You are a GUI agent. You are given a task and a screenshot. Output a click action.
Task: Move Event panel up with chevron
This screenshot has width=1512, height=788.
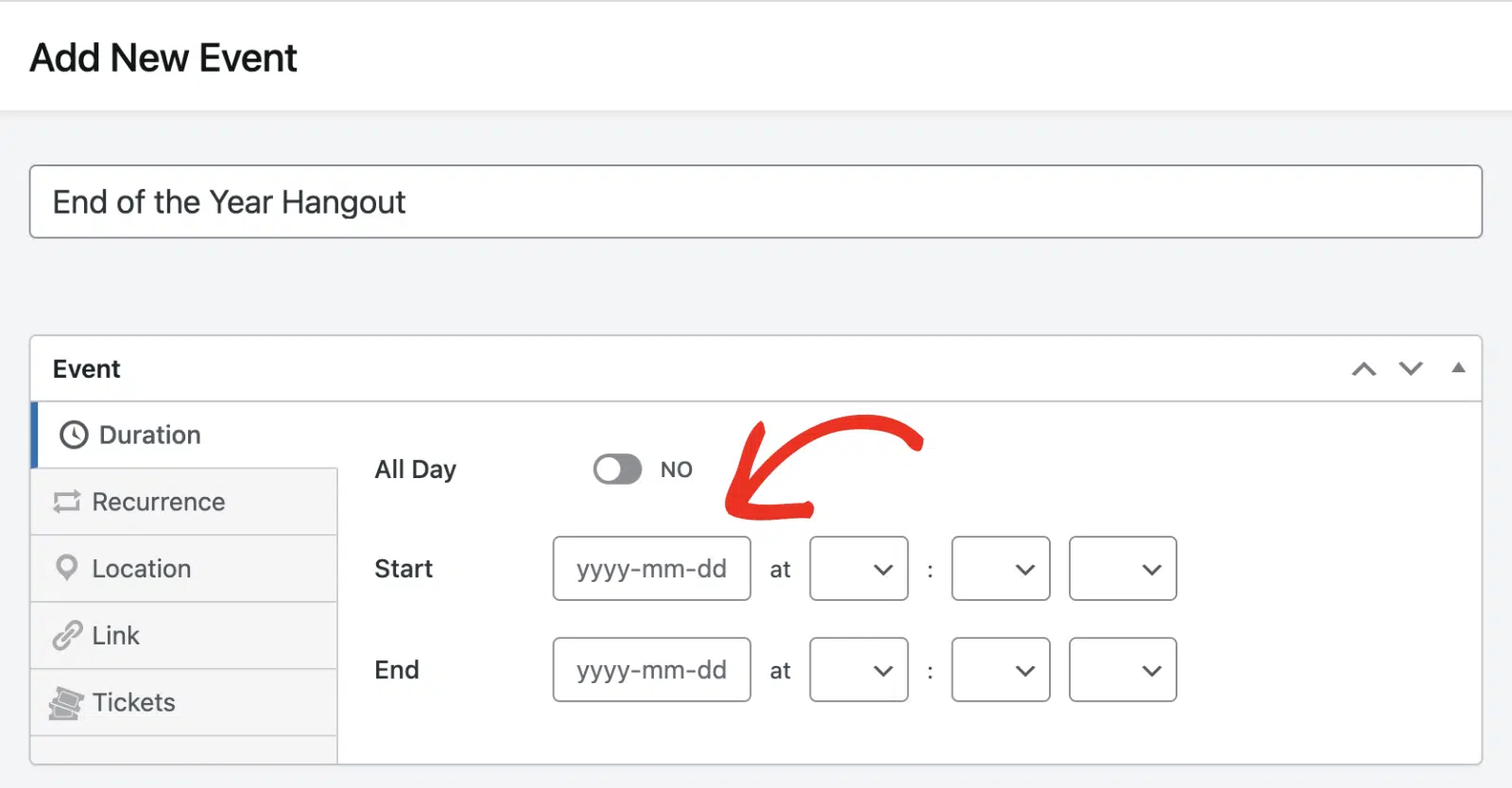(x=1364, y=368)
